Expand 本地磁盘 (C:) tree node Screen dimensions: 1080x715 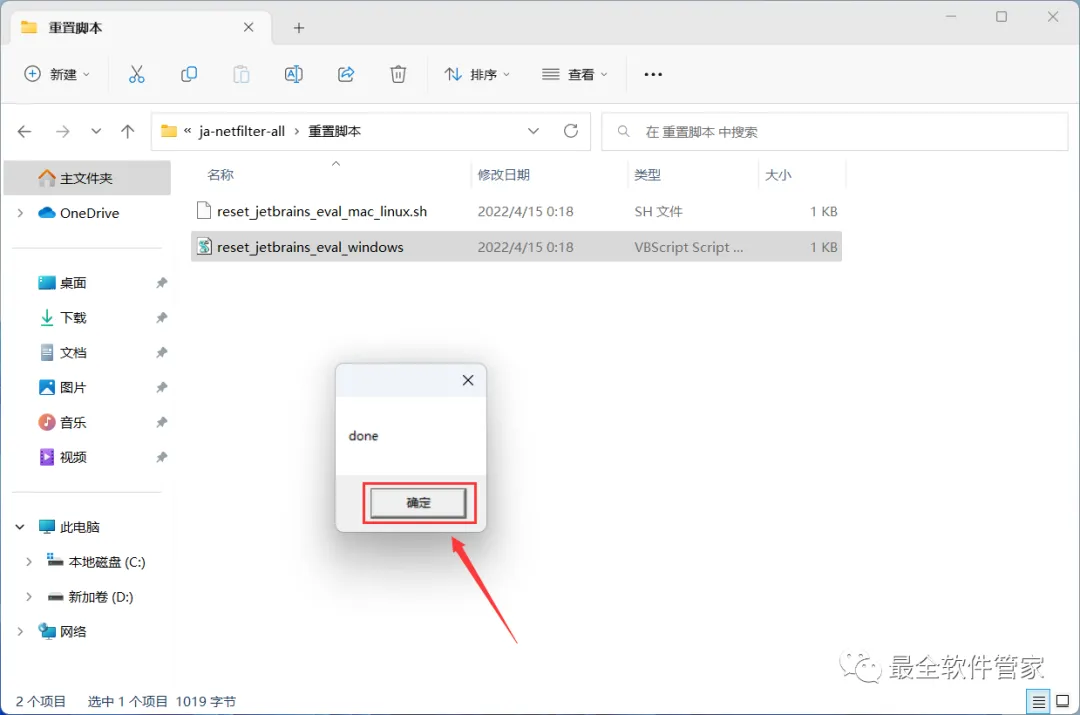pyautogui.click(x=28, y=562)
